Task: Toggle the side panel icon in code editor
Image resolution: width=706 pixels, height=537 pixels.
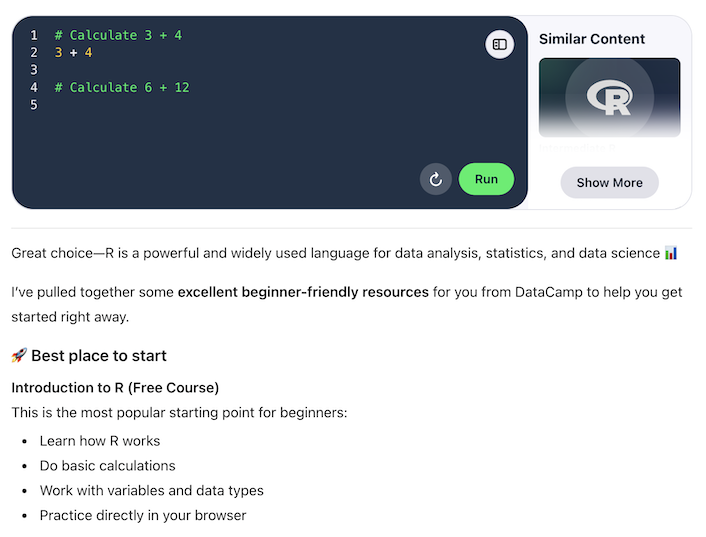Action: pyautogui.click(x=500, y=44)
